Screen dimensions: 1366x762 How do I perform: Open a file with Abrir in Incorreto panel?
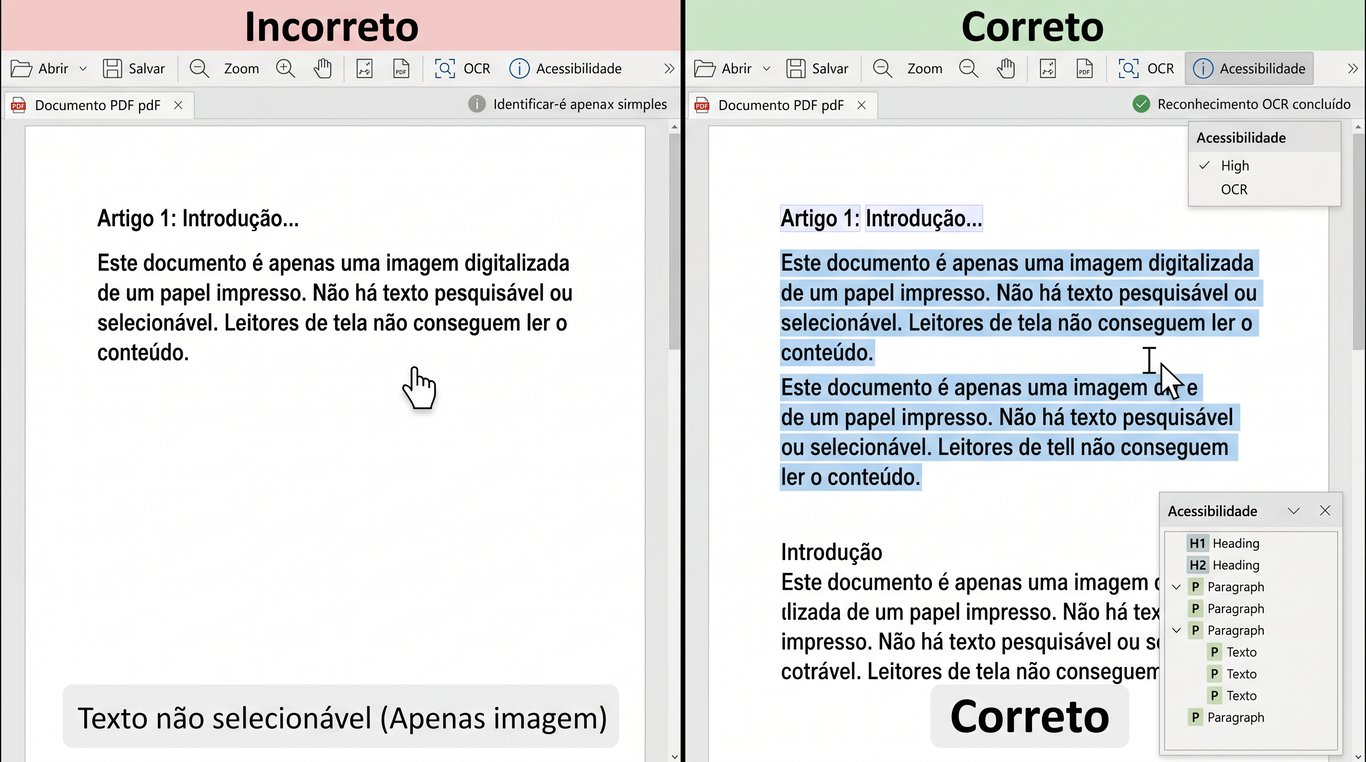pos(39,69)
